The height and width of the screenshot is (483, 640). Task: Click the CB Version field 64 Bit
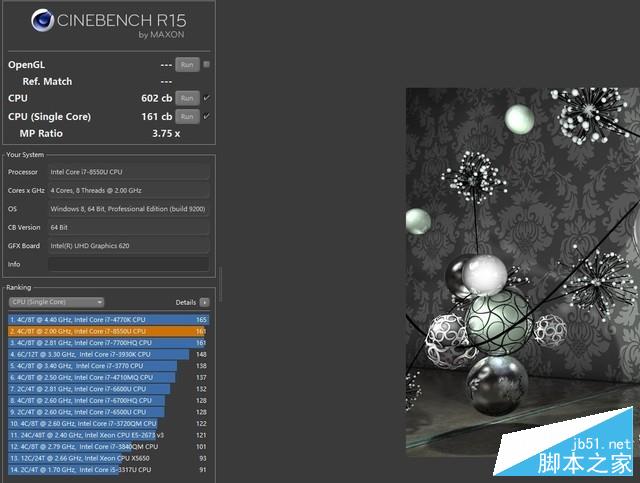[129, 227]
